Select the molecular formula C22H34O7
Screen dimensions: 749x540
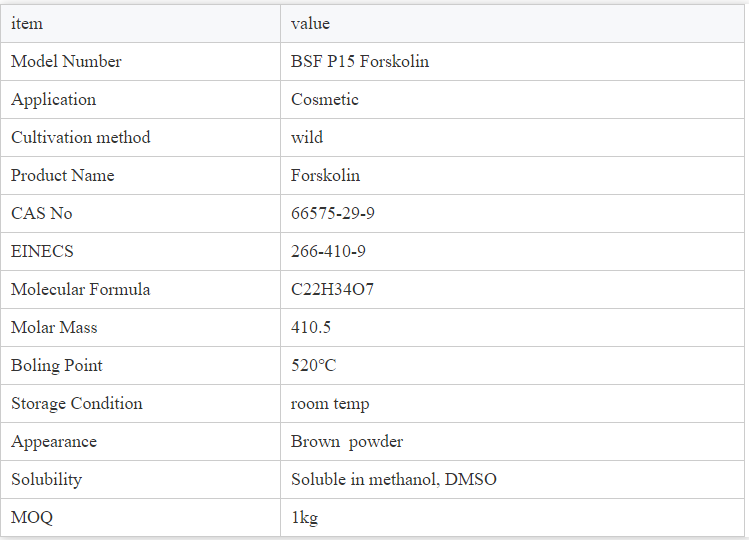click(332, 290)
